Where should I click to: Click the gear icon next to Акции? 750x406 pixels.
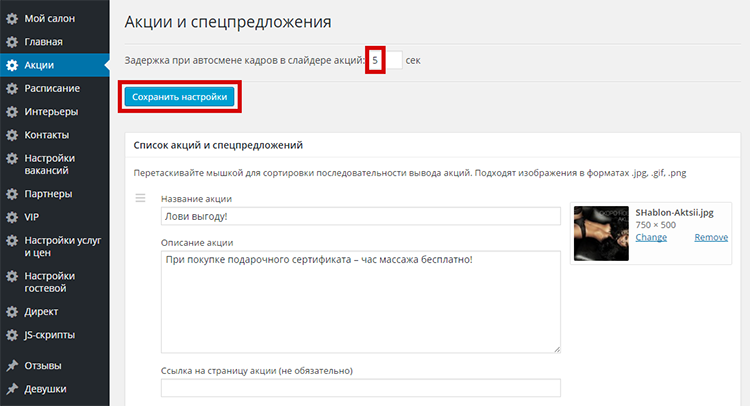point(12,65)
